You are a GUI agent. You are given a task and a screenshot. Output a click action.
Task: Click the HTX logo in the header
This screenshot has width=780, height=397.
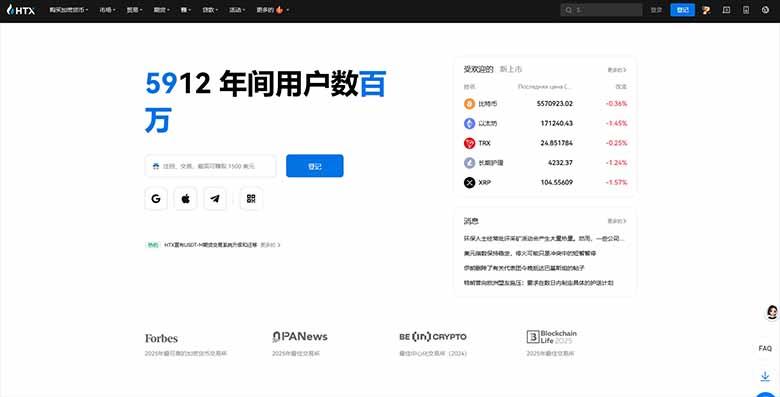pyautogui.click(x=21, y=9)
